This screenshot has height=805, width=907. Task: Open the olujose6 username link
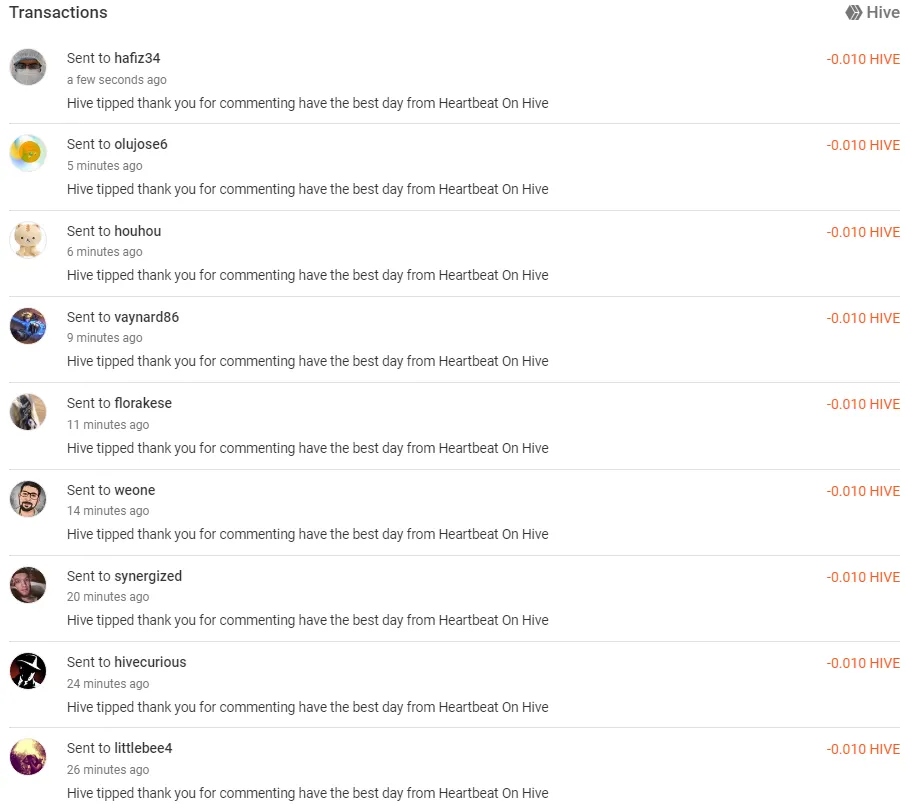[141, 144]
